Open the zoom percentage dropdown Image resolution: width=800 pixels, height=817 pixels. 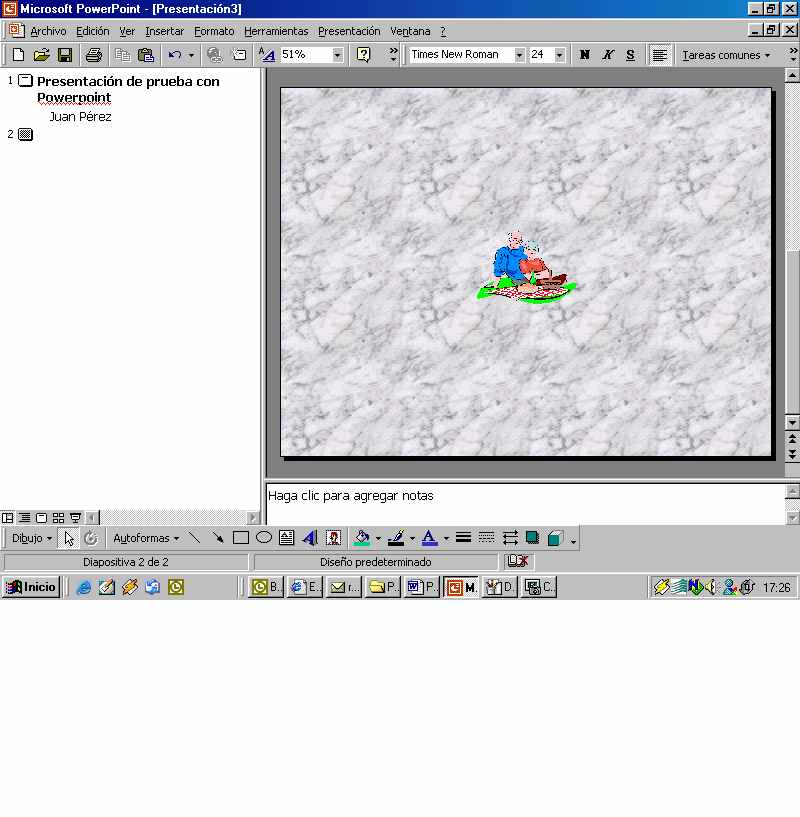[x=337, y=55]
